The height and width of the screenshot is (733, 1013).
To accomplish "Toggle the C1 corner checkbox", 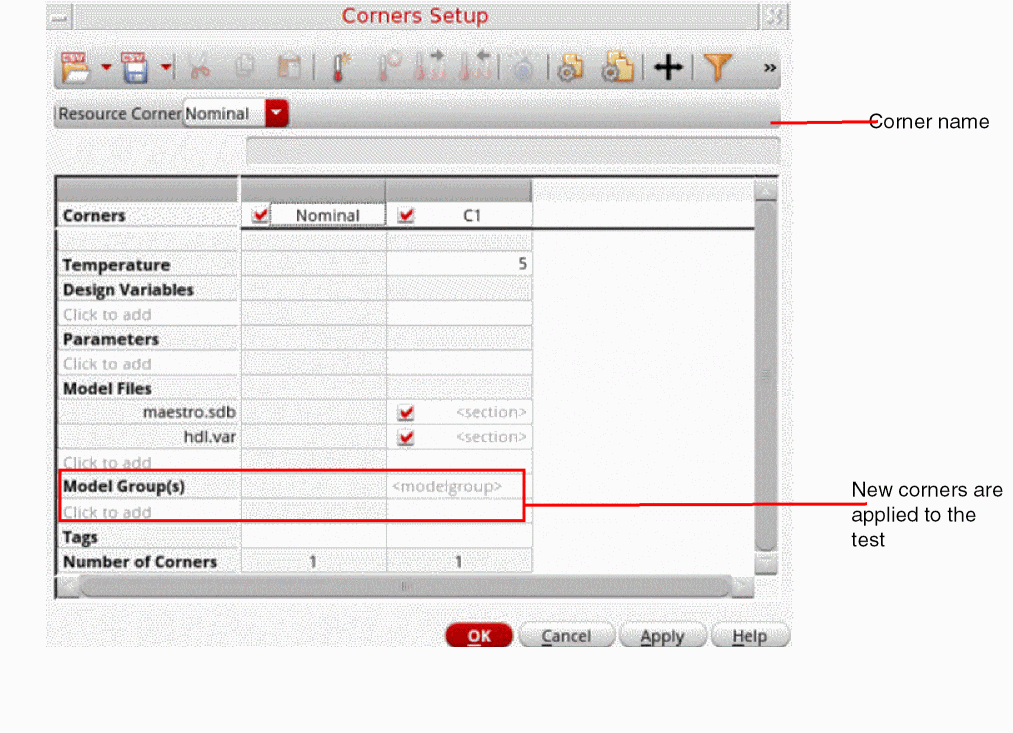I will click(406, 214).
